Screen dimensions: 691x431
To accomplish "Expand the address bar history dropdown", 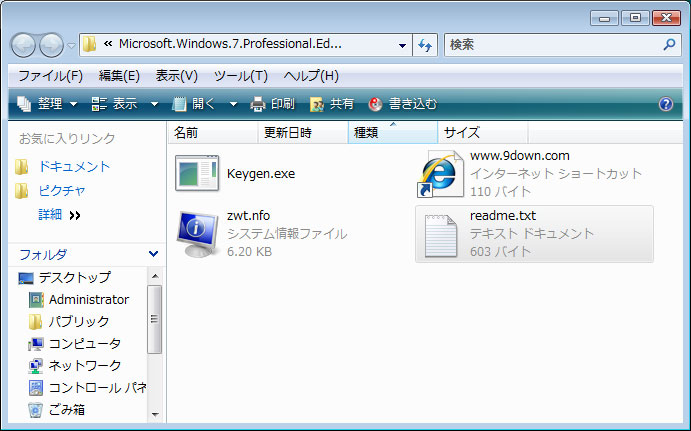I will (x=402, y=45).
